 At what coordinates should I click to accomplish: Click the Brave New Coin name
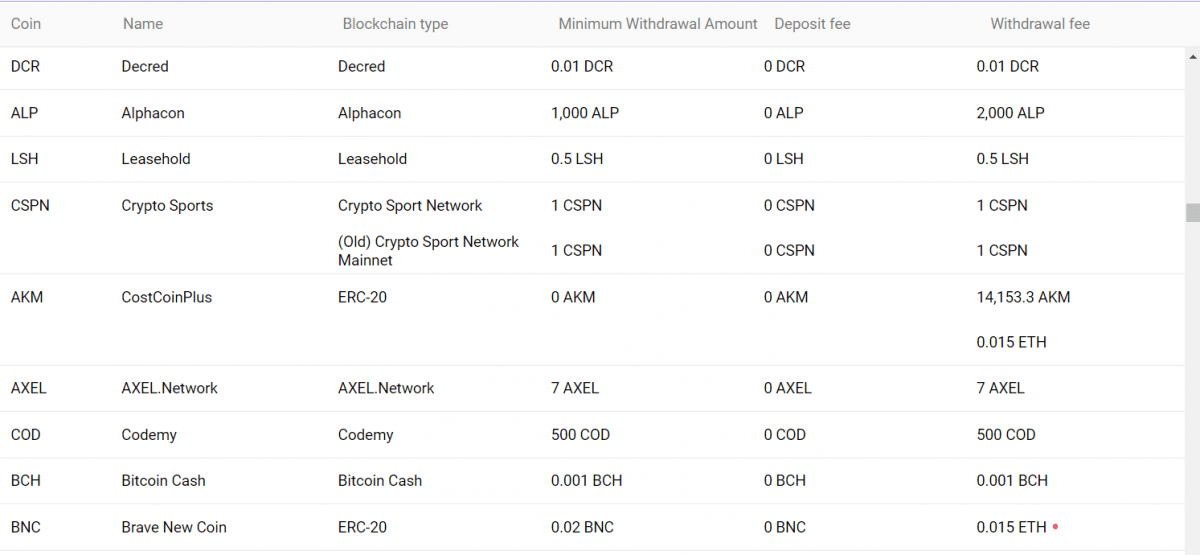[x=174, y=527]
